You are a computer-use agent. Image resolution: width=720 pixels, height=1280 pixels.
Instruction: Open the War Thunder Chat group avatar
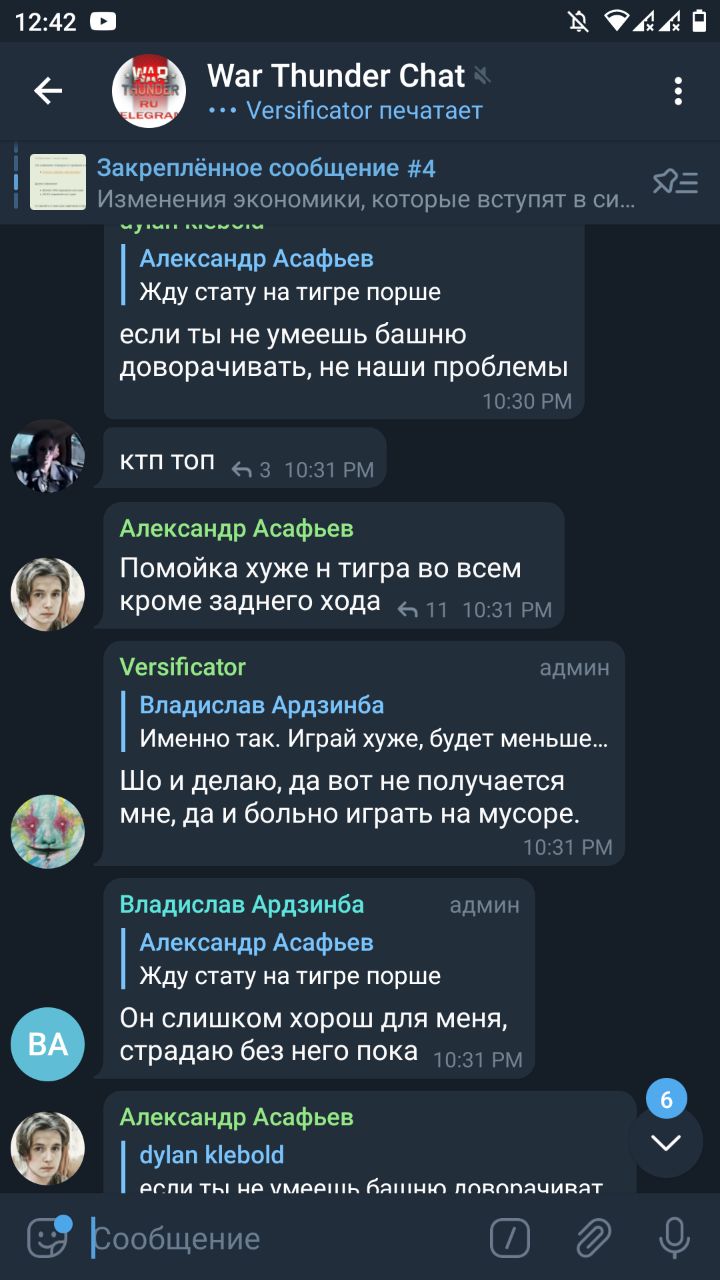[149, 92]
